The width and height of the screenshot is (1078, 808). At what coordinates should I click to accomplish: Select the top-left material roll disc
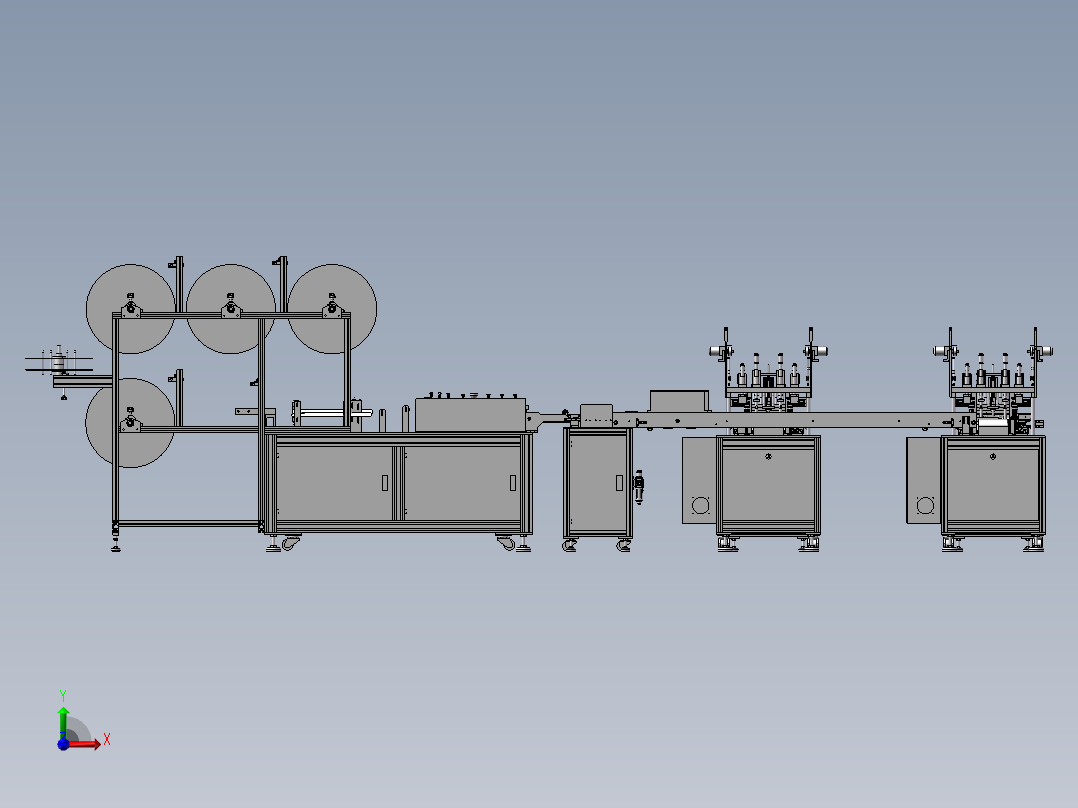point(131,309)
